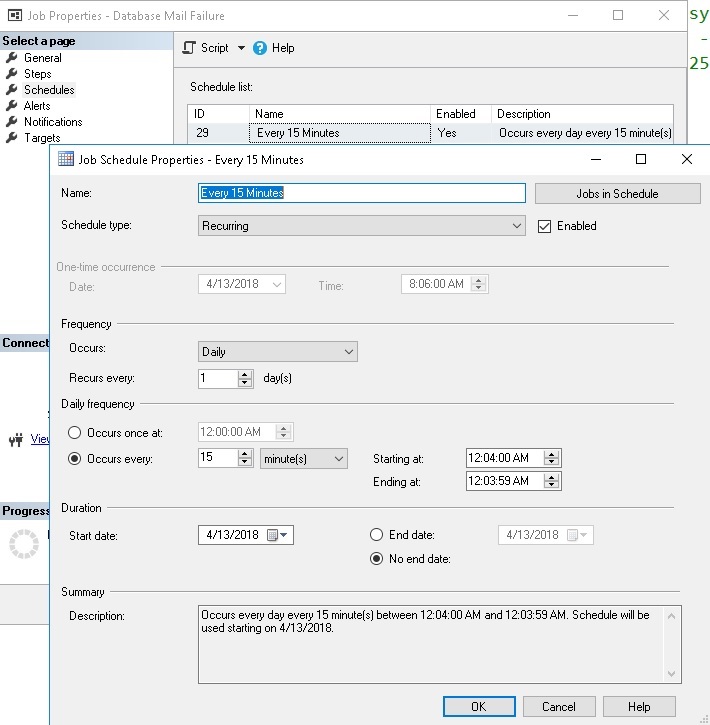
Task: Choose the Notifications page wrench icon
Action: coord(12,122)
